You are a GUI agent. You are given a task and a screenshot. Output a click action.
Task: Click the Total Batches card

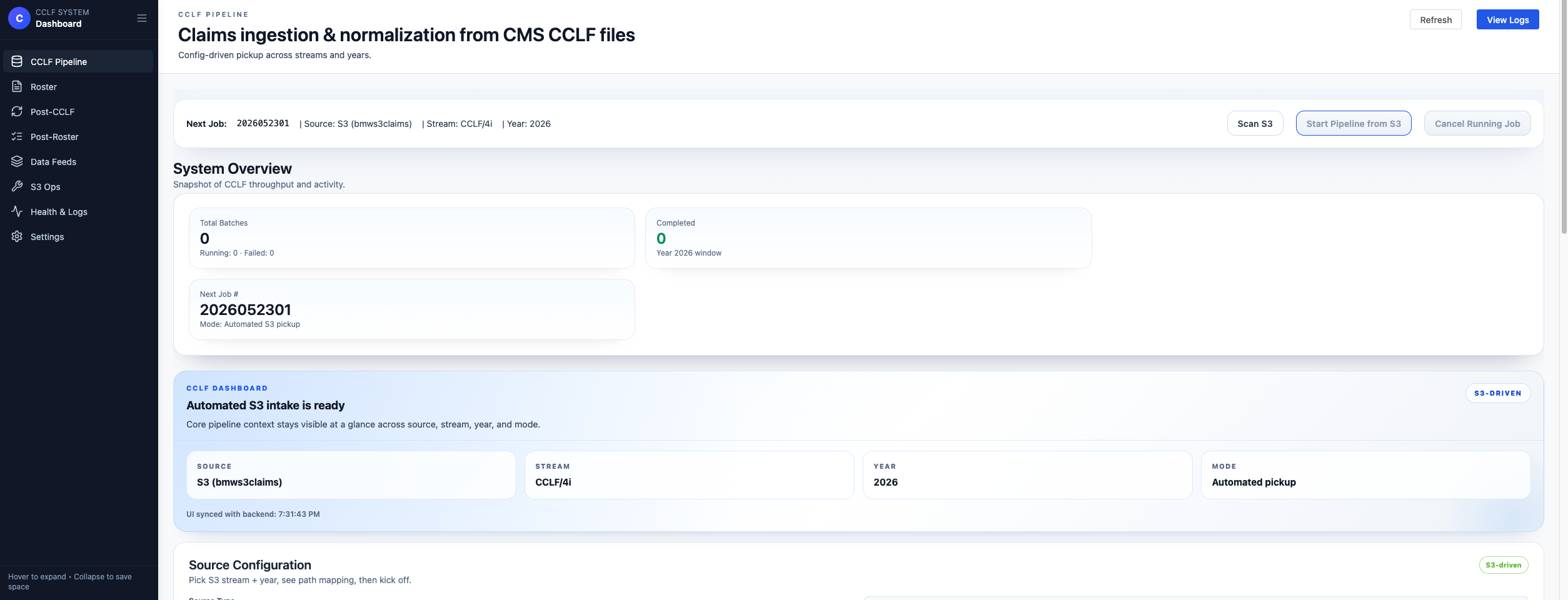(x=412, y=238)
